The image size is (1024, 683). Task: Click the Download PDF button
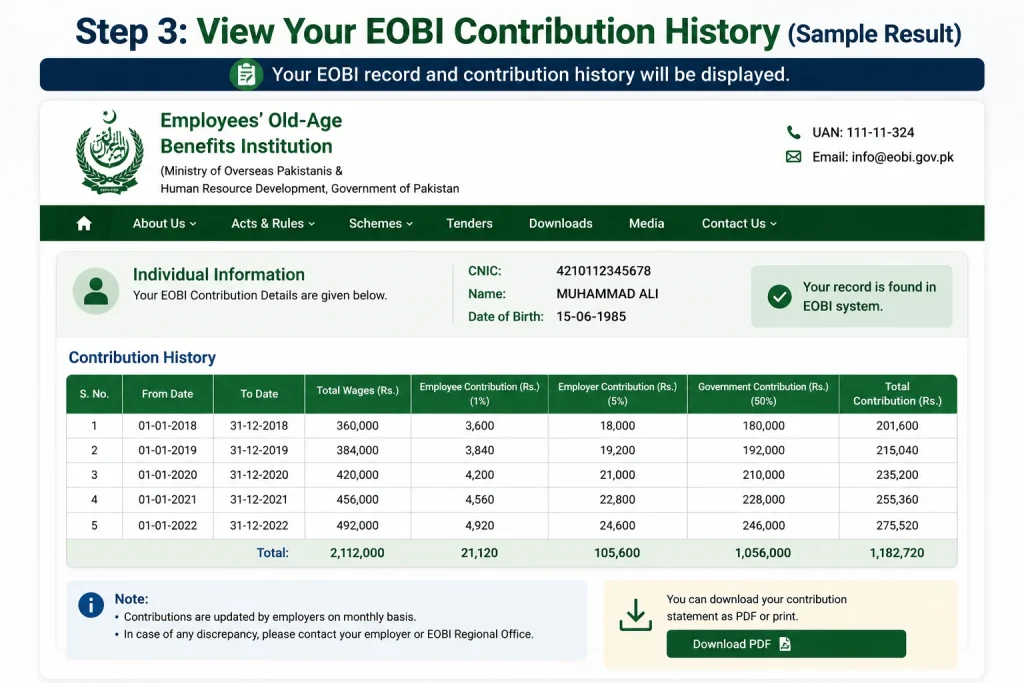click(x=786, y=644)
